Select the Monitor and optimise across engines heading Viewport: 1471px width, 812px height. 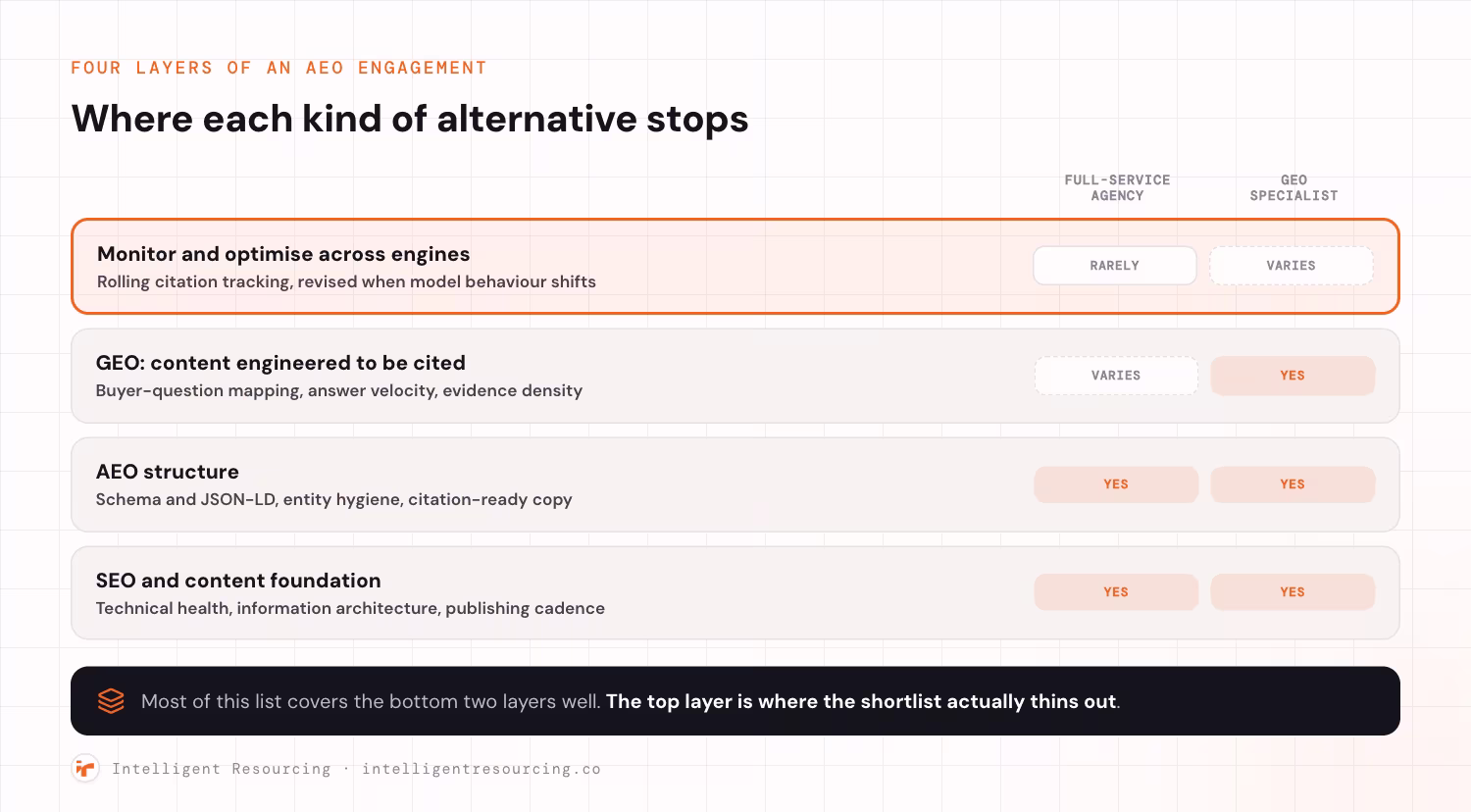point(283,254)
